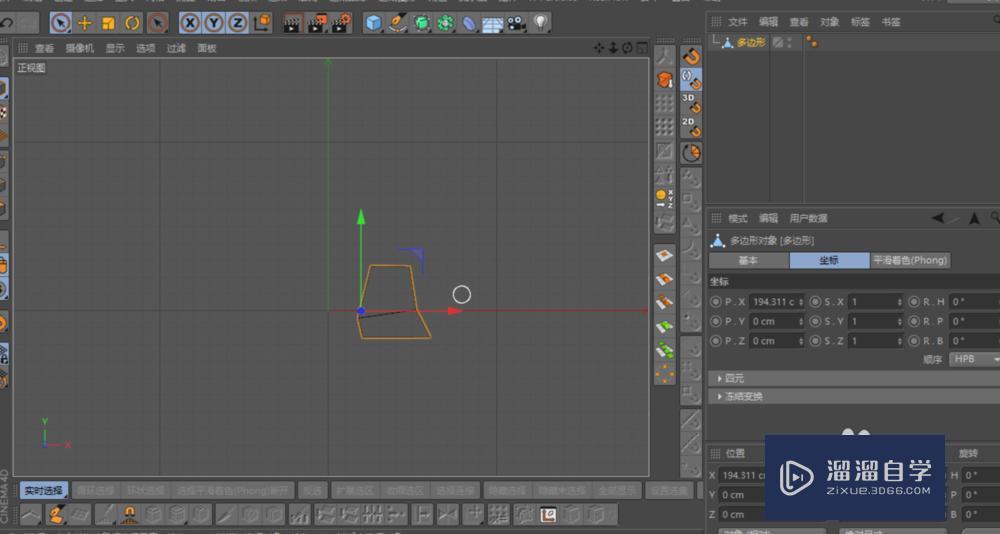
Task: Add a Cube primitive object
Action: pyautogui.click(x=373, y=24)
